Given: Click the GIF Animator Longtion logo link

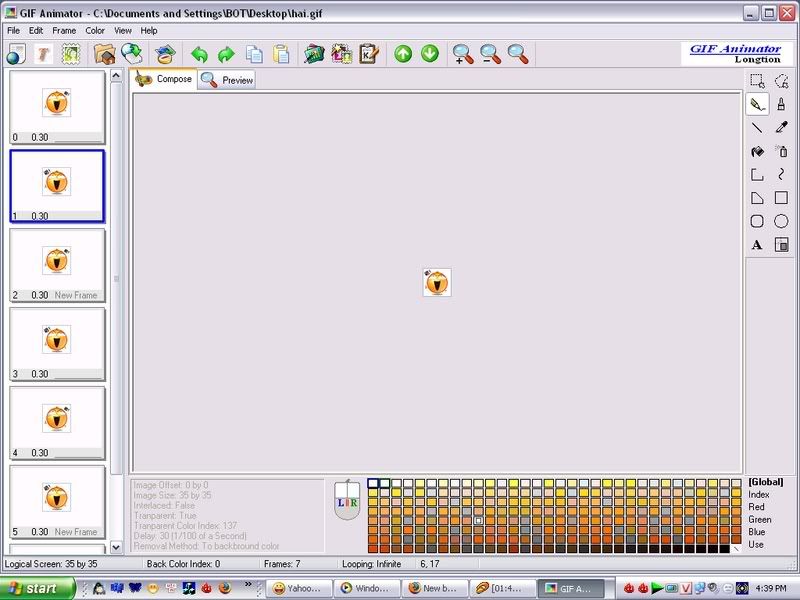Looking at the screenshot, I should tap(736, 53).
